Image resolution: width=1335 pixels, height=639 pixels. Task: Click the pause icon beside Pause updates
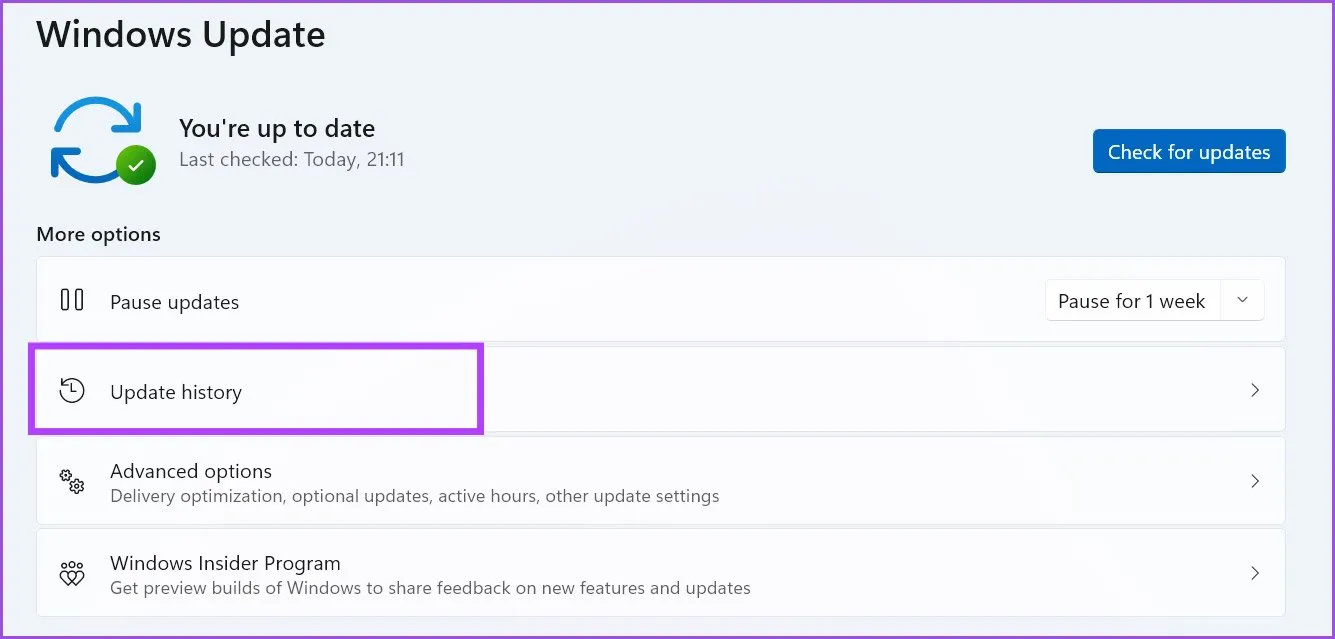pyautogui.click(x=72, y=300)
